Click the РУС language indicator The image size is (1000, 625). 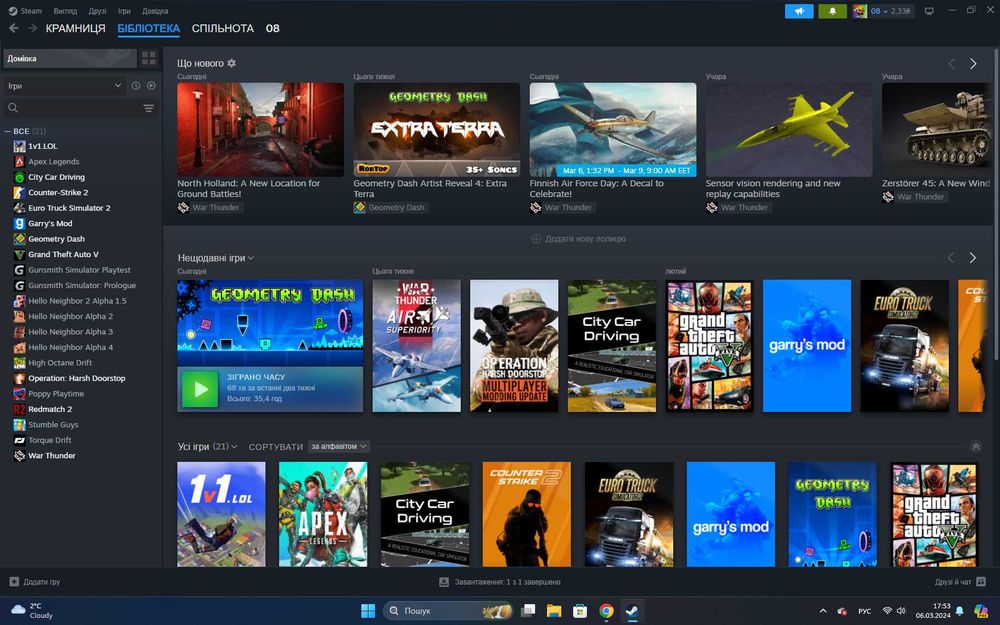point(864,611)
